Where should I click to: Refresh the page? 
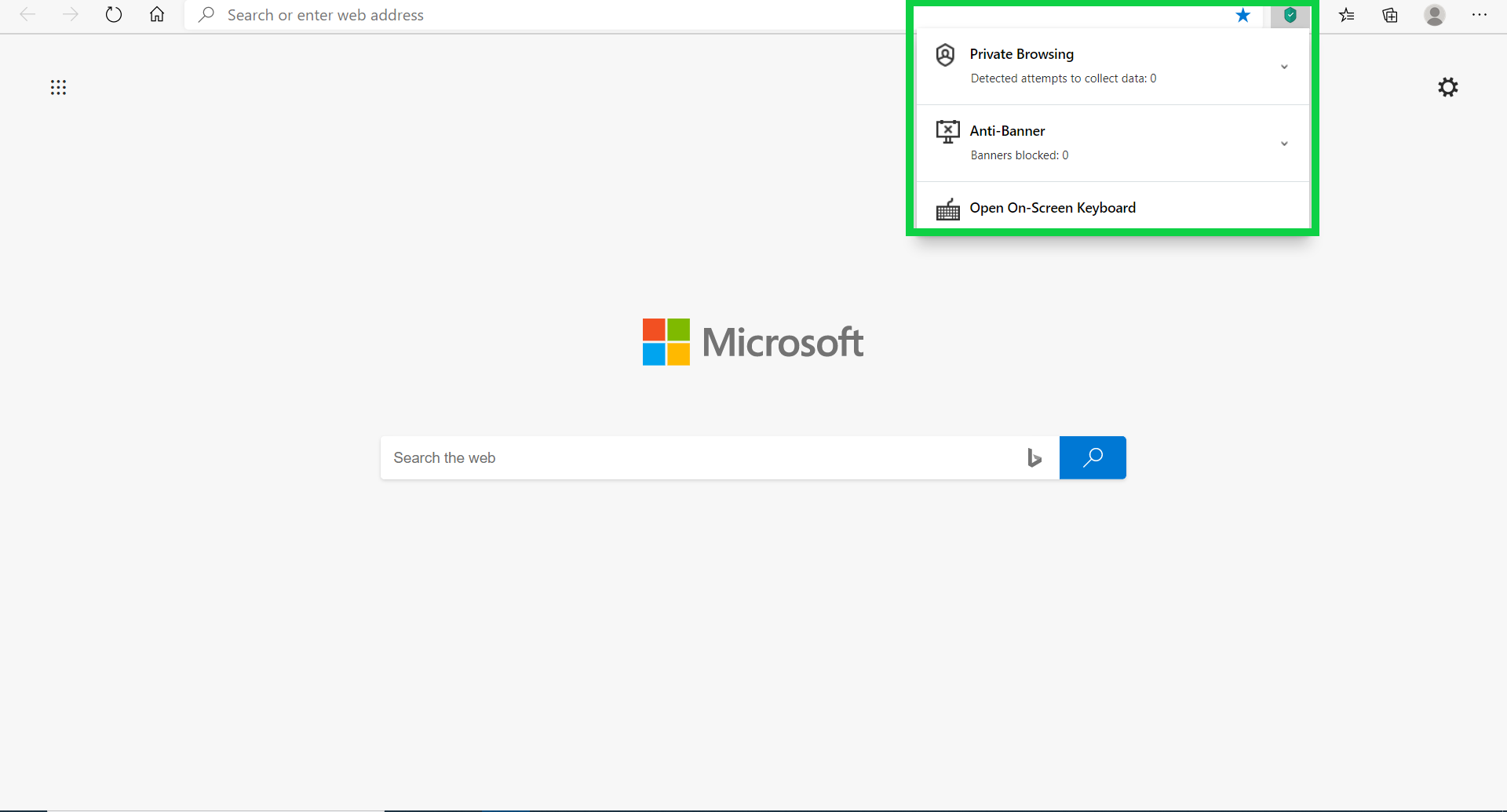[114, 14]
